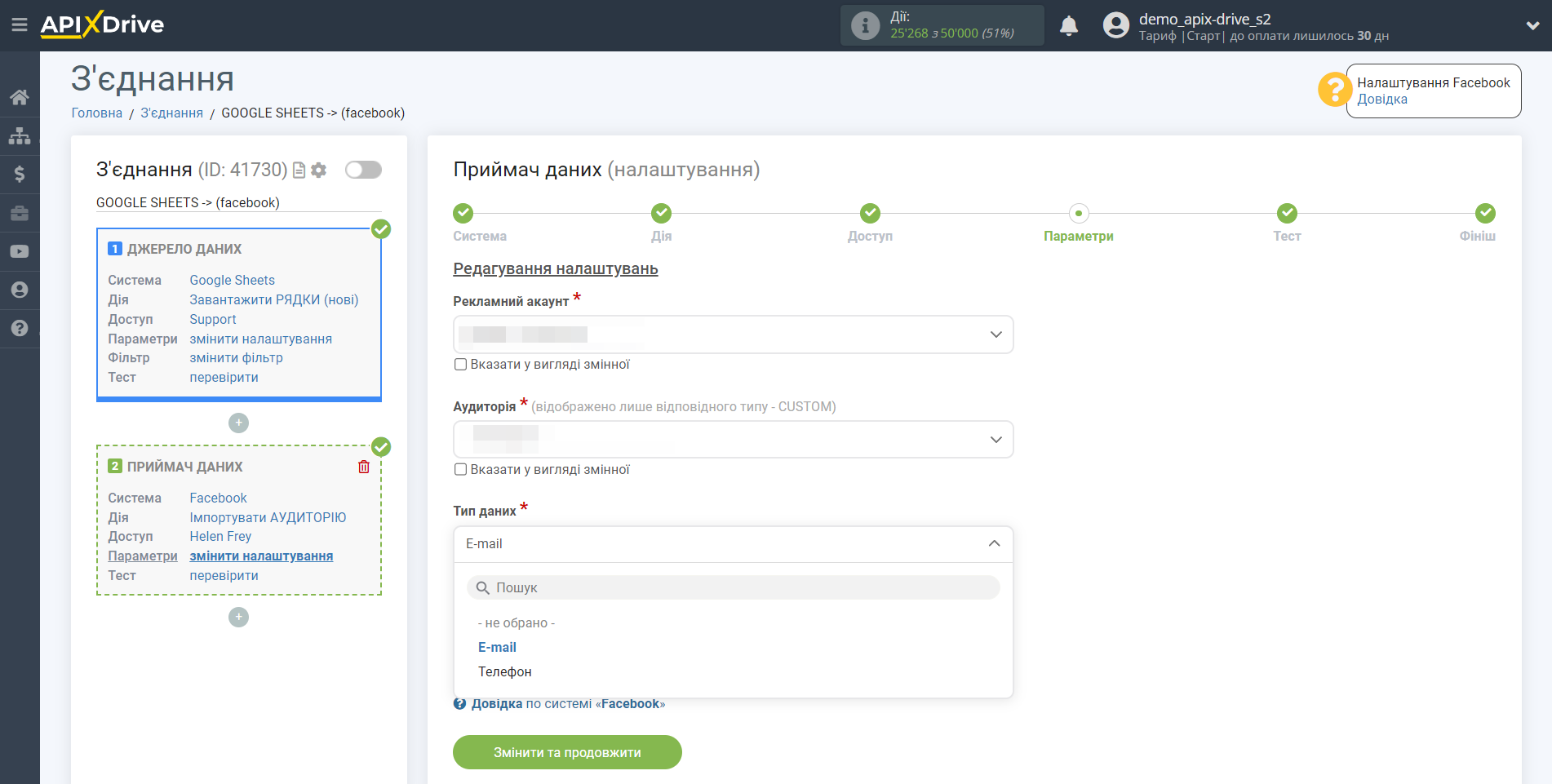Screen dimensions: 1552x784
Task: Open the Support access link
Action: point(213,320)
